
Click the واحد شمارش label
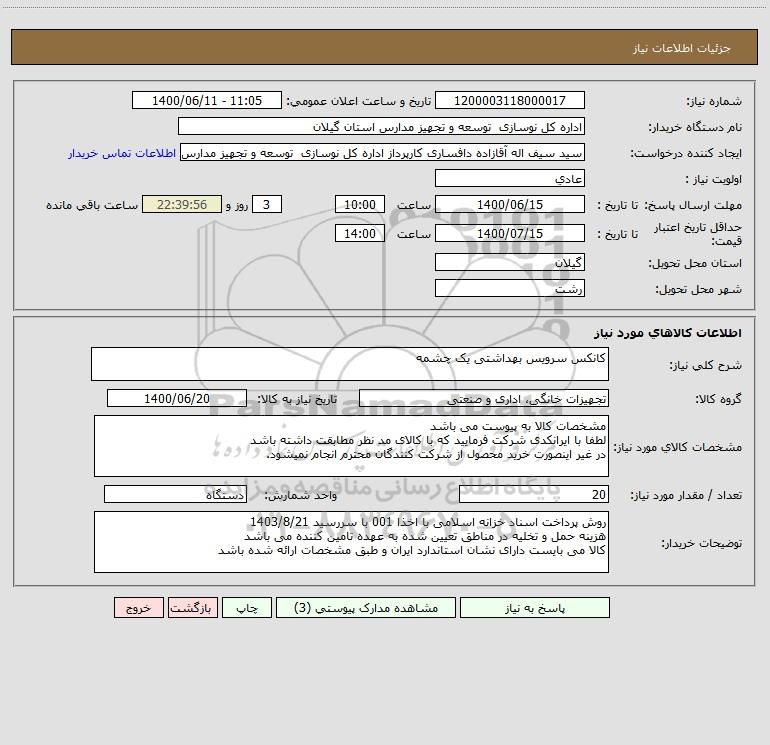click(x=301, y=496)
